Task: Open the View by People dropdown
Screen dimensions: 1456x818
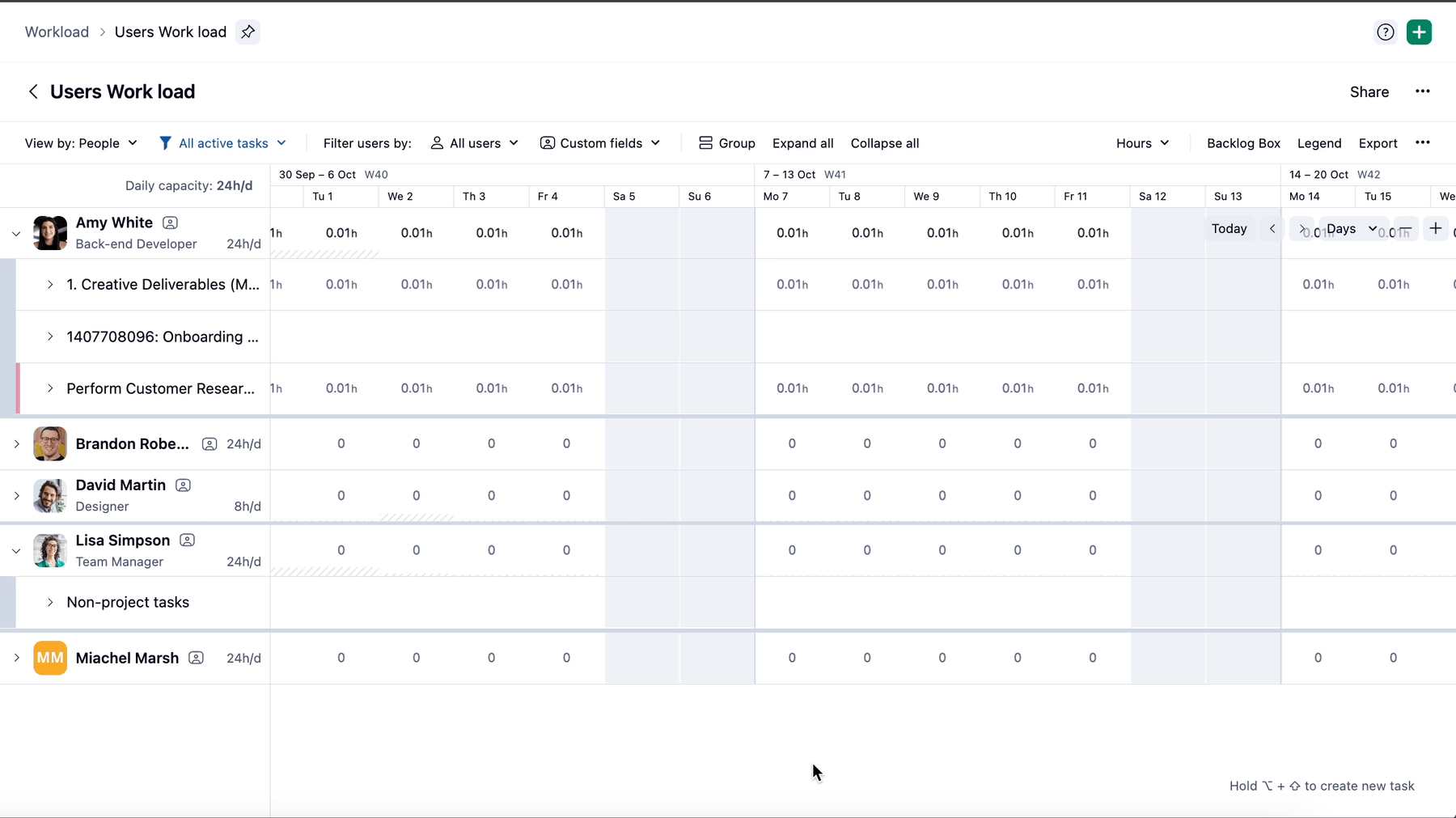Action: pyautogui.click(x=81, y=143)
